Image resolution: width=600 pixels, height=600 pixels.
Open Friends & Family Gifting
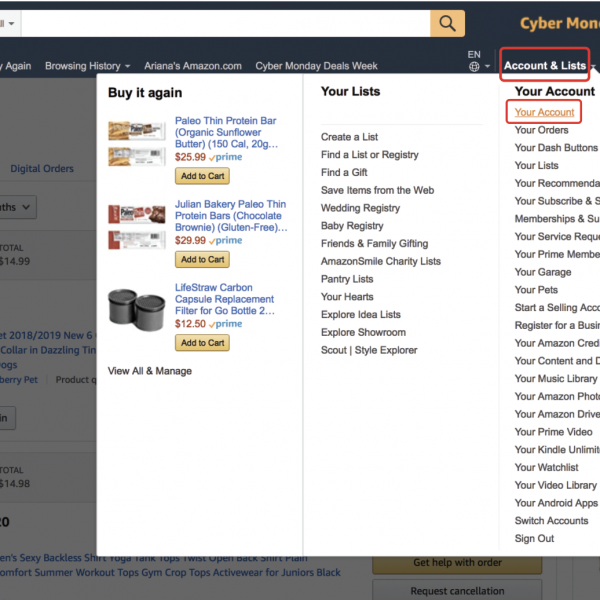click(x=374, y=244)
